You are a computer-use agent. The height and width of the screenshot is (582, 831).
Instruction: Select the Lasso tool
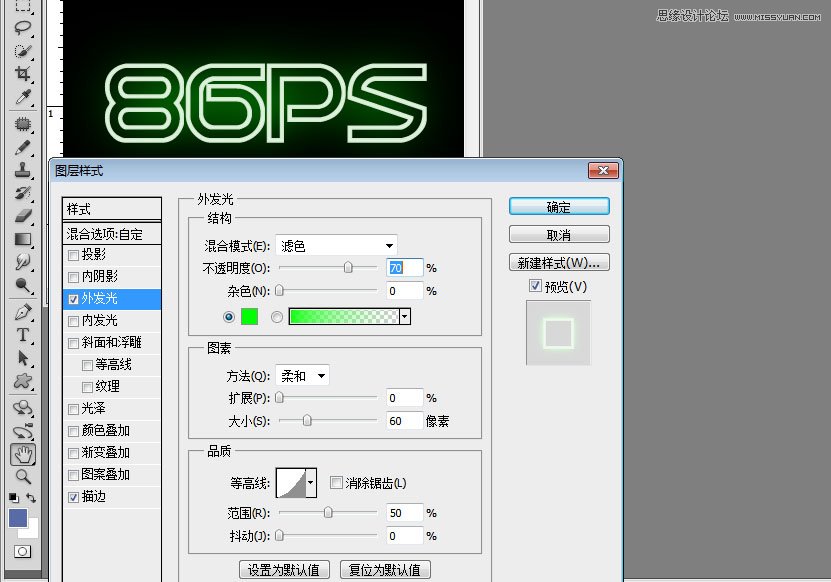click(x=22, y=27)
